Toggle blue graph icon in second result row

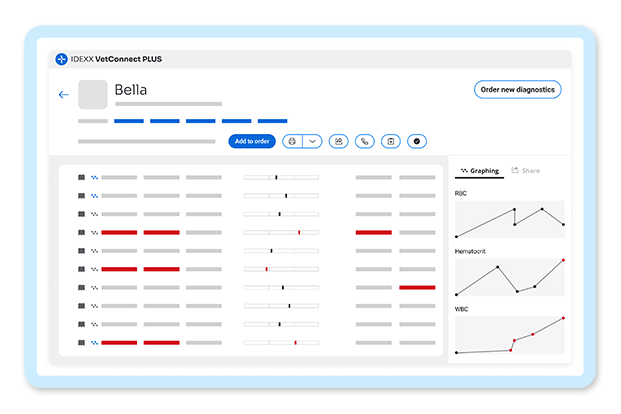coord(94,196)
